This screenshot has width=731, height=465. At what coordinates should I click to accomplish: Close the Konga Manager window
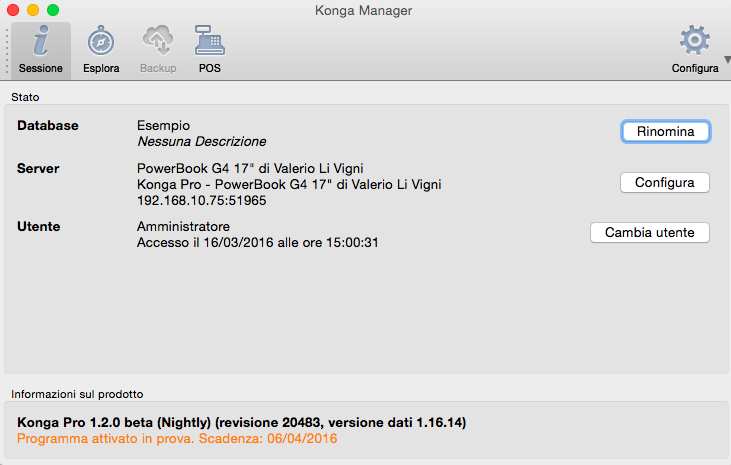pyautogui.click(x=13, y=10)
